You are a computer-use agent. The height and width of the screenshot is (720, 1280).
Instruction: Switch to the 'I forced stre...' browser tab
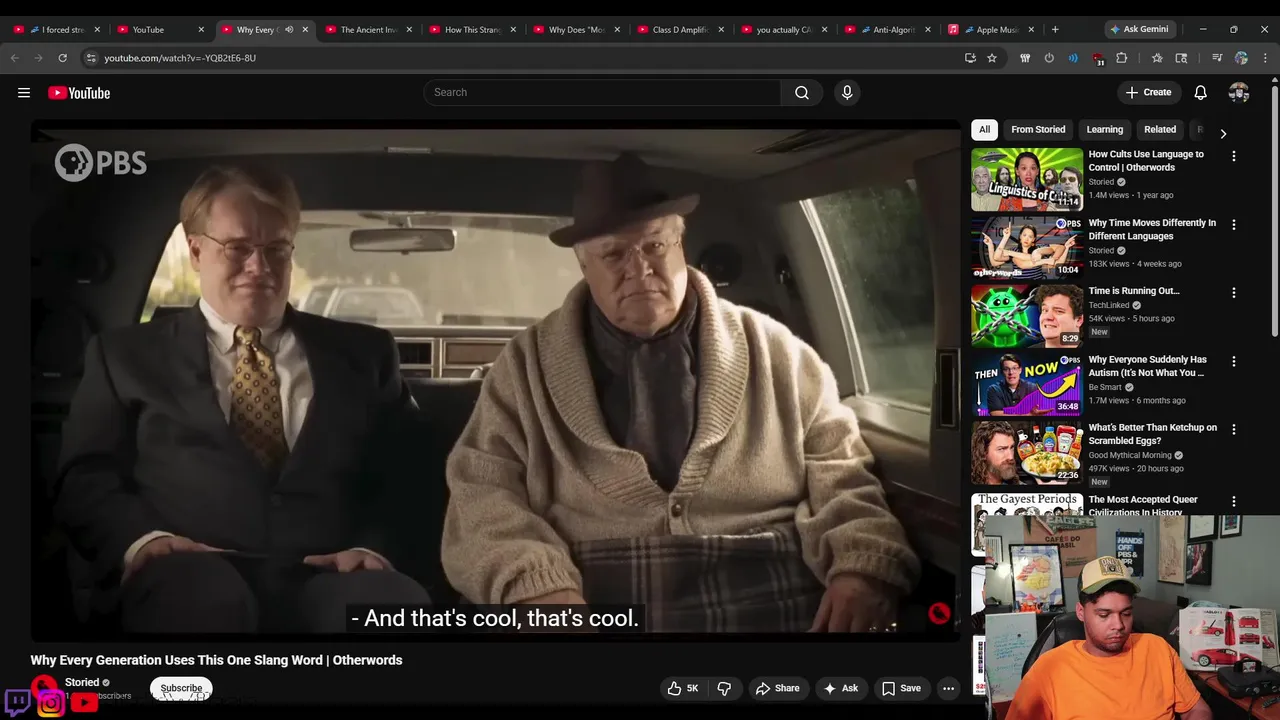[x=56, y=30]
